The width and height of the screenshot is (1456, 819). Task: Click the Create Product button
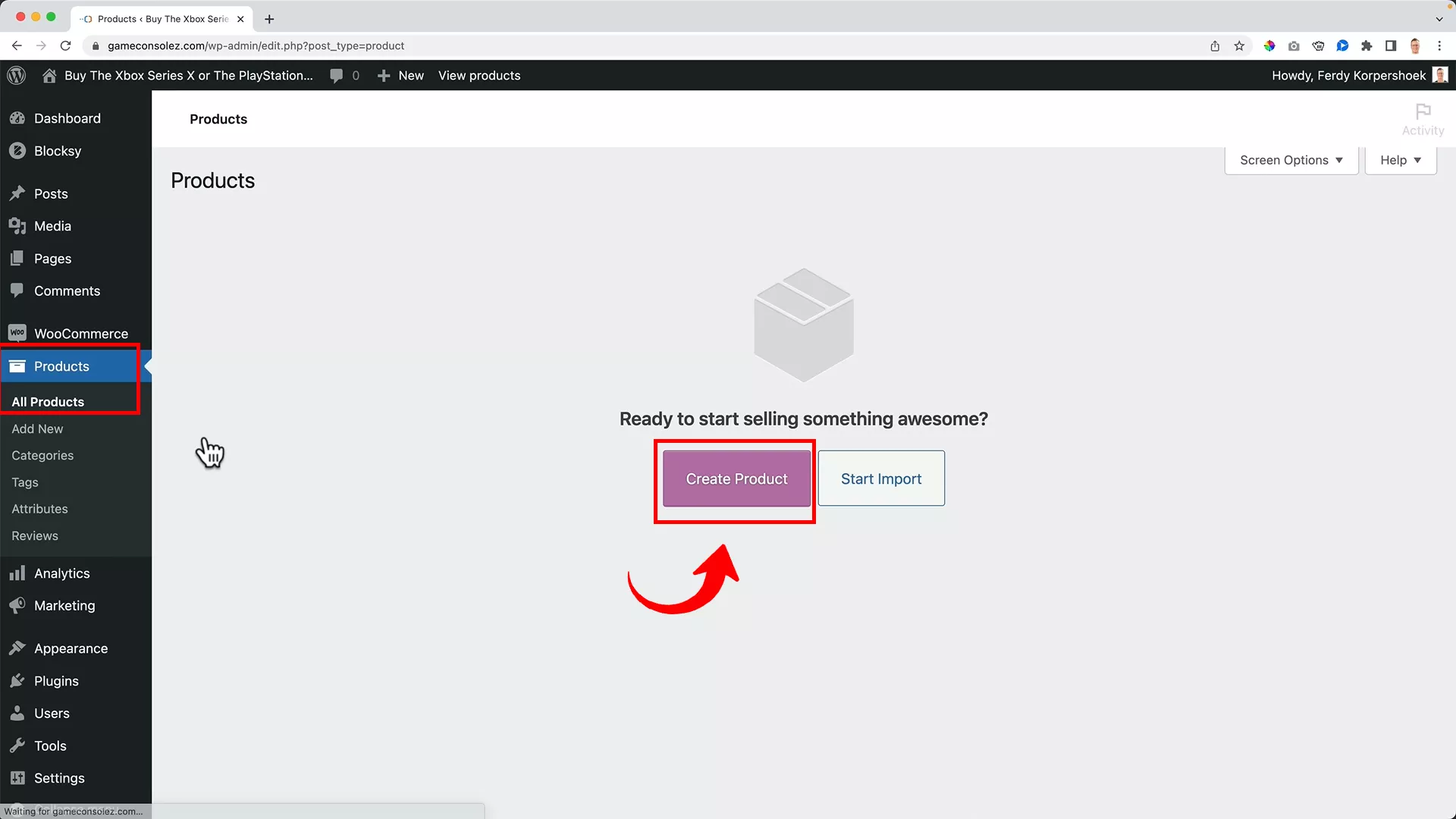(x=735, y=479)
